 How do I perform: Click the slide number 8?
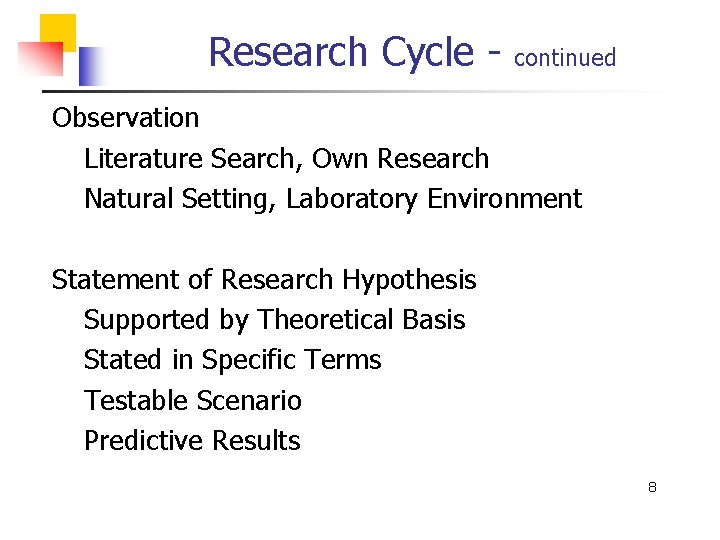click(x=652, y=488)
